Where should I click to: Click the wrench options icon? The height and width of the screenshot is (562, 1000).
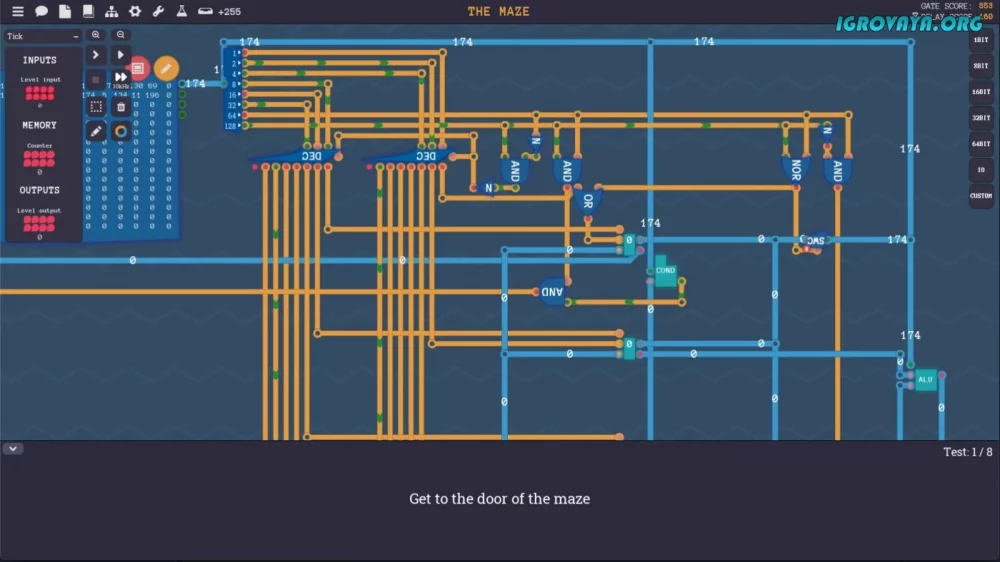(x=158, y=11)
